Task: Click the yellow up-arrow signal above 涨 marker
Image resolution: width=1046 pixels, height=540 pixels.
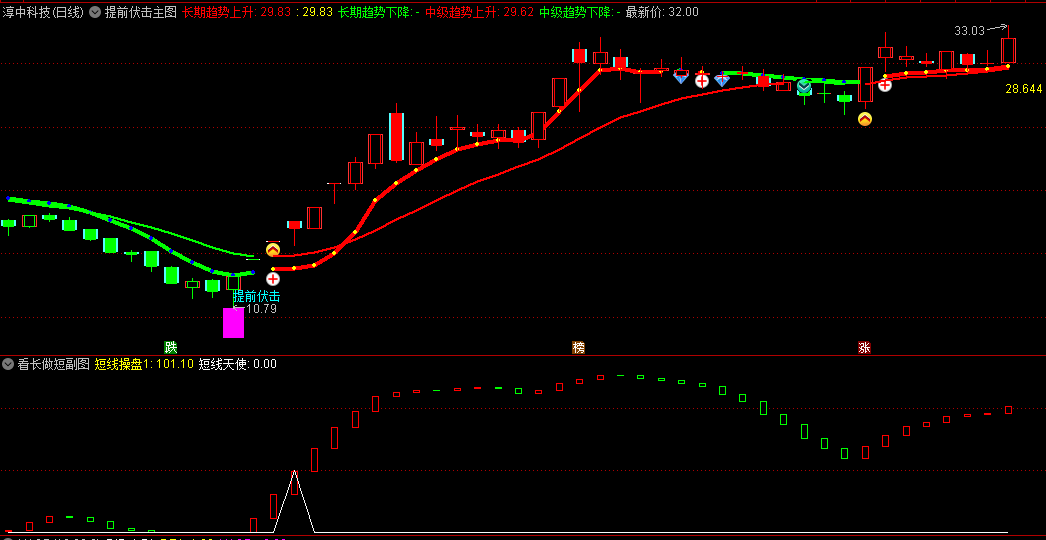Action: 865,119
